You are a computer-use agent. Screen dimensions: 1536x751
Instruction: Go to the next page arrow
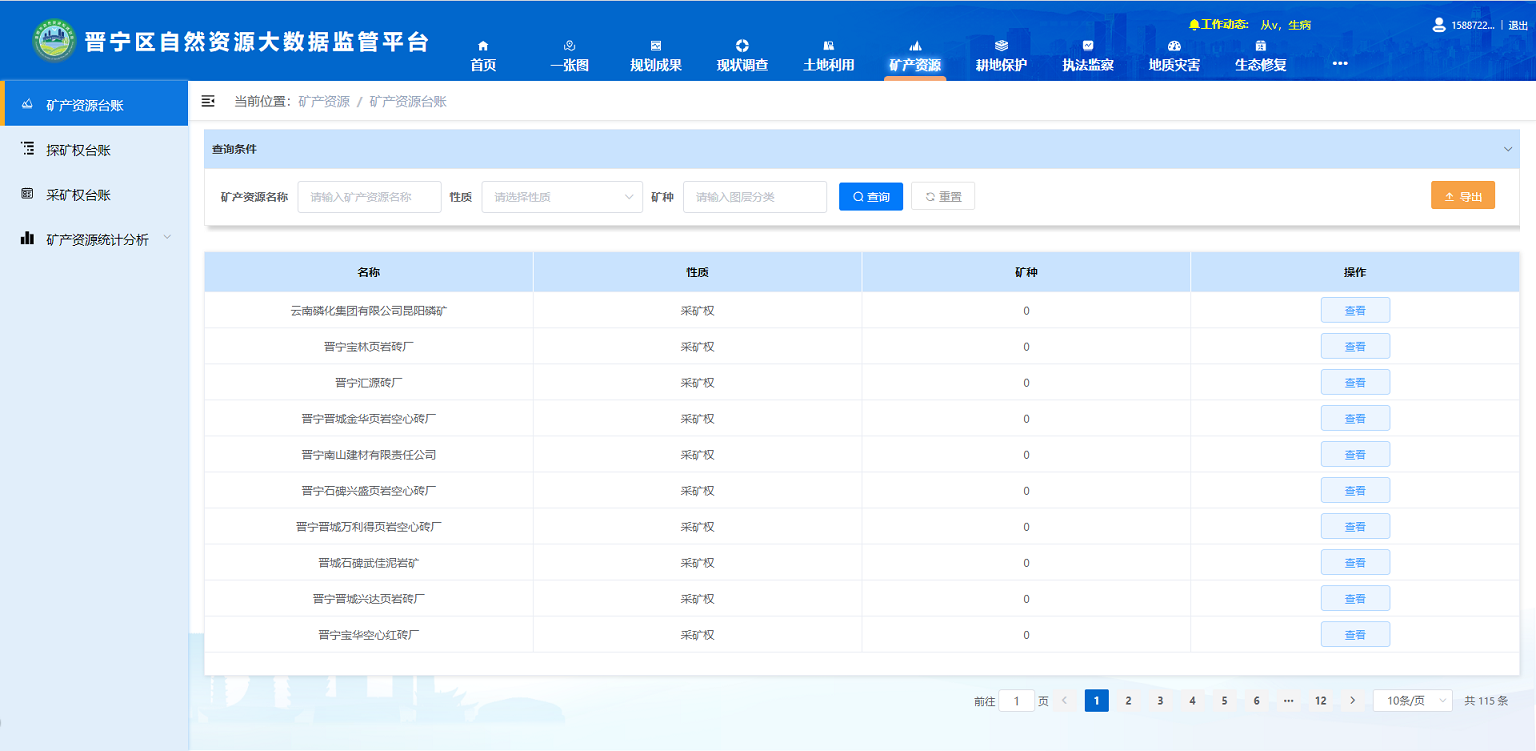point(1353,701)
